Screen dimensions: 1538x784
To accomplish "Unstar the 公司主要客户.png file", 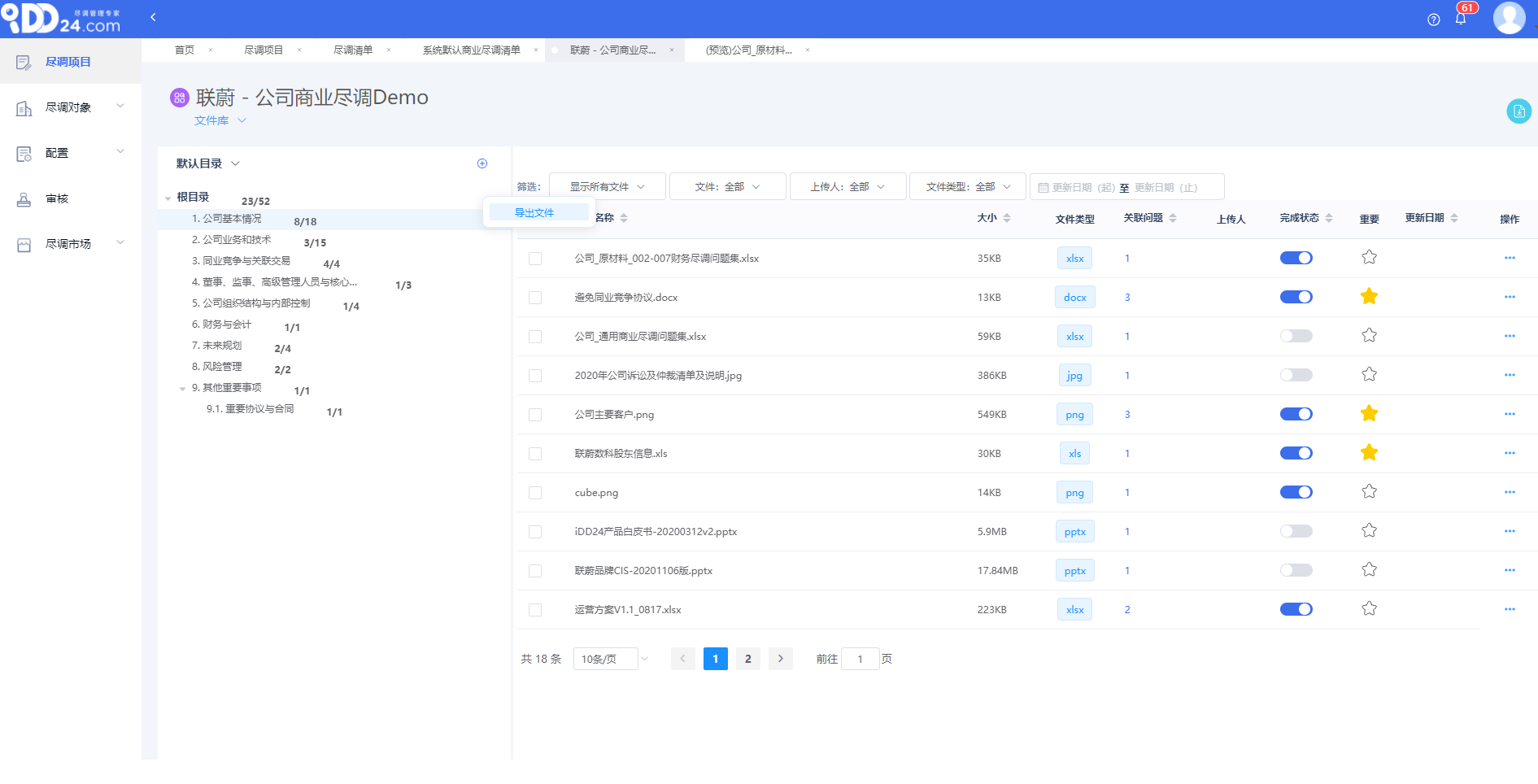I will point(1370,413).
